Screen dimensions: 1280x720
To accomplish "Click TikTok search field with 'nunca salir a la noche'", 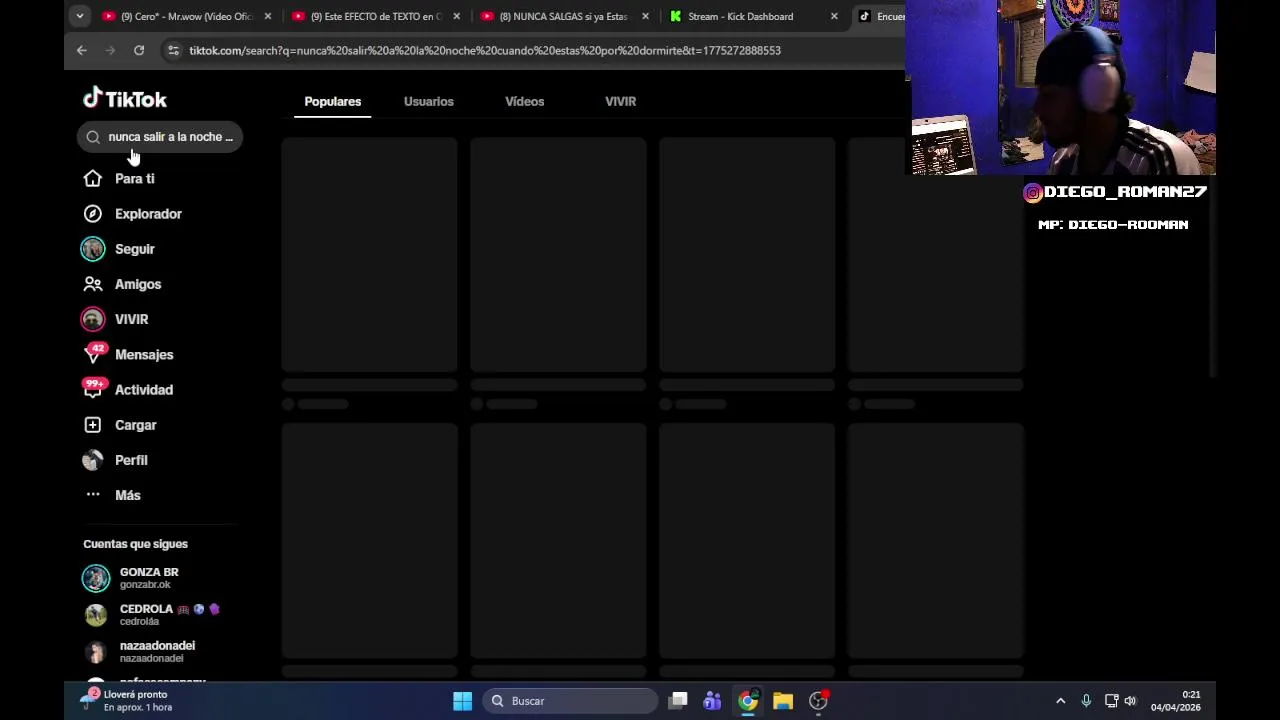I will [x=160, y=137].
